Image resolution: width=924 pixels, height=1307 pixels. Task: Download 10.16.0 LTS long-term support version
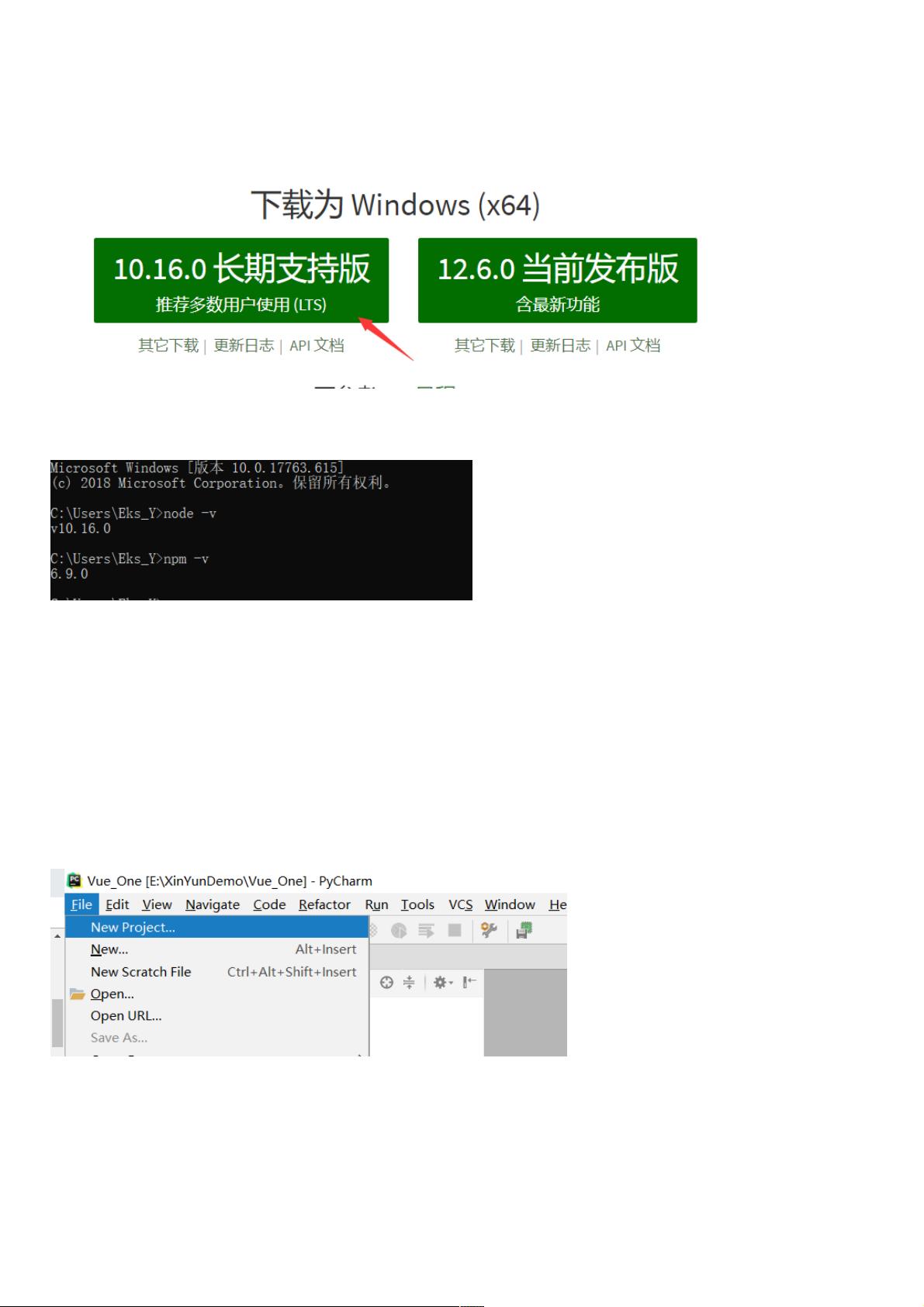click(241, 280)
